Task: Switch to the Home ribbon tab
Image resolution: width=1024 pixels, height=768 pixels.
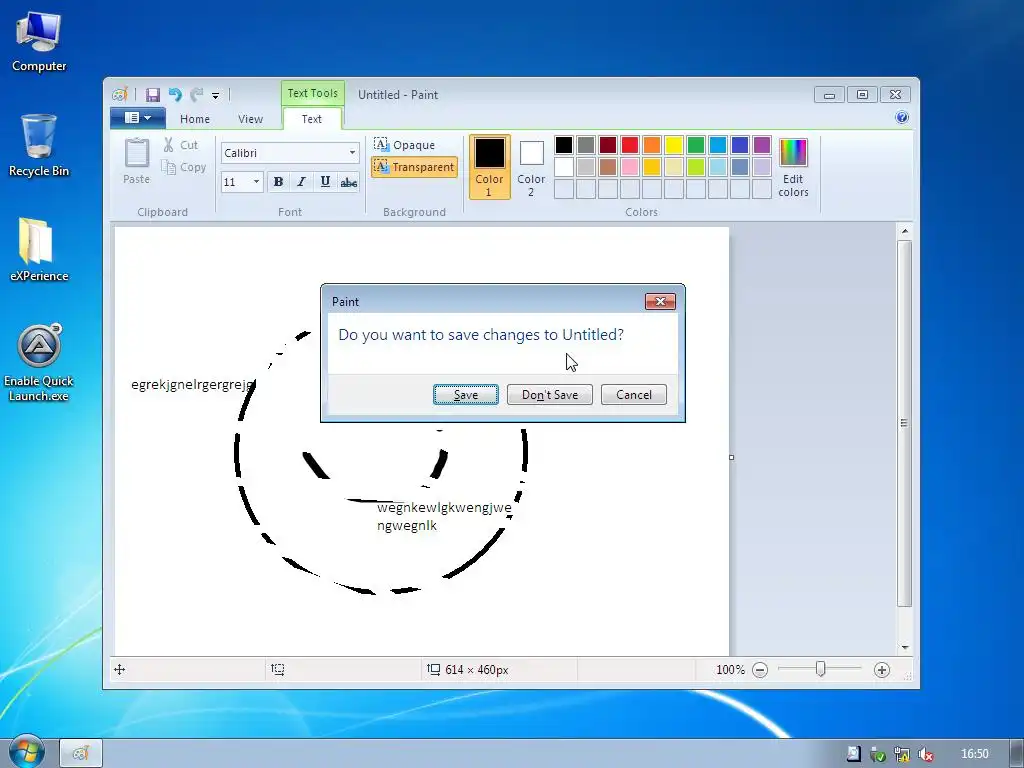Action: pos(195,119)
